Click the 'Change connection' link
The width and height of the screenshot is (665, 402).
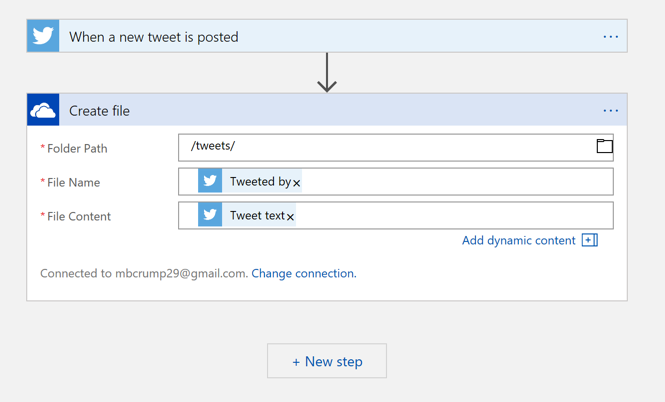tap(303, 273)
